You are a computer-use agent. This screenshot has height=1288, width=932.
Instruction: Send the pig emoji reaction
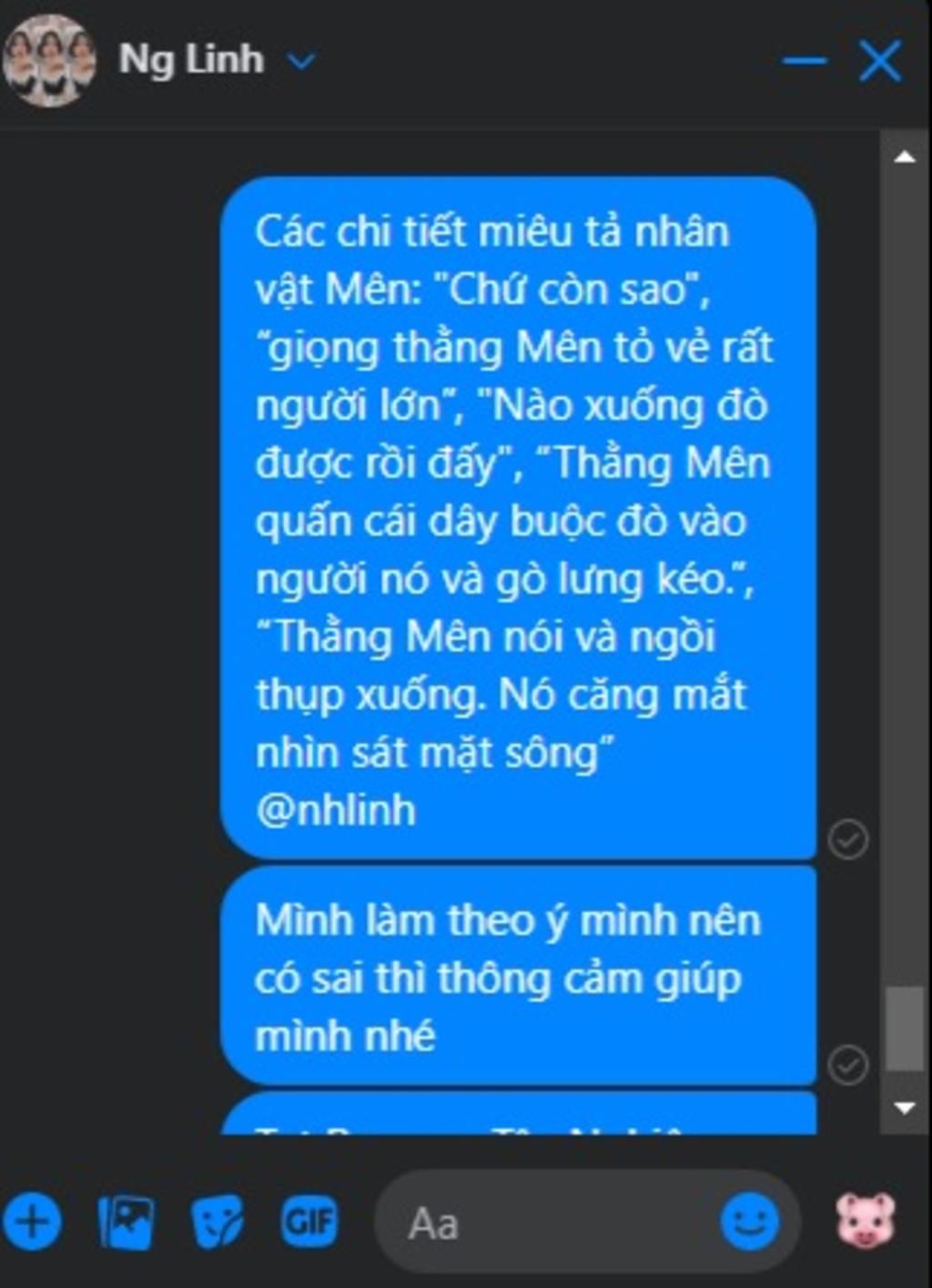pyautogui.click(x=866, y=1220)
